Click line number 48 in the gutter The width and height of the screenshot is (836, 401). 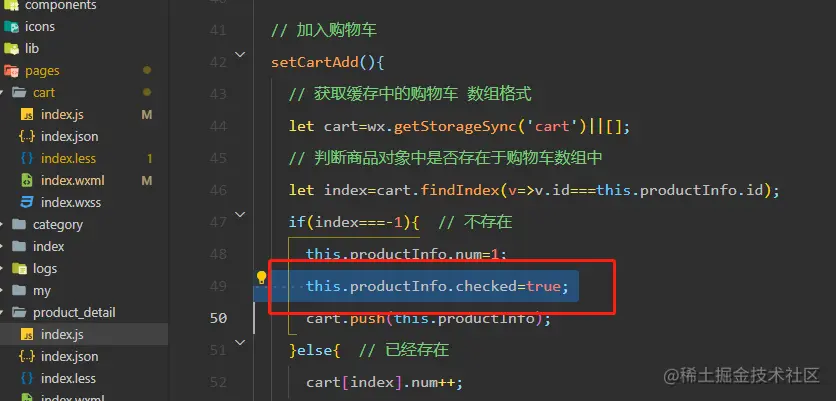tap(218, 254)
